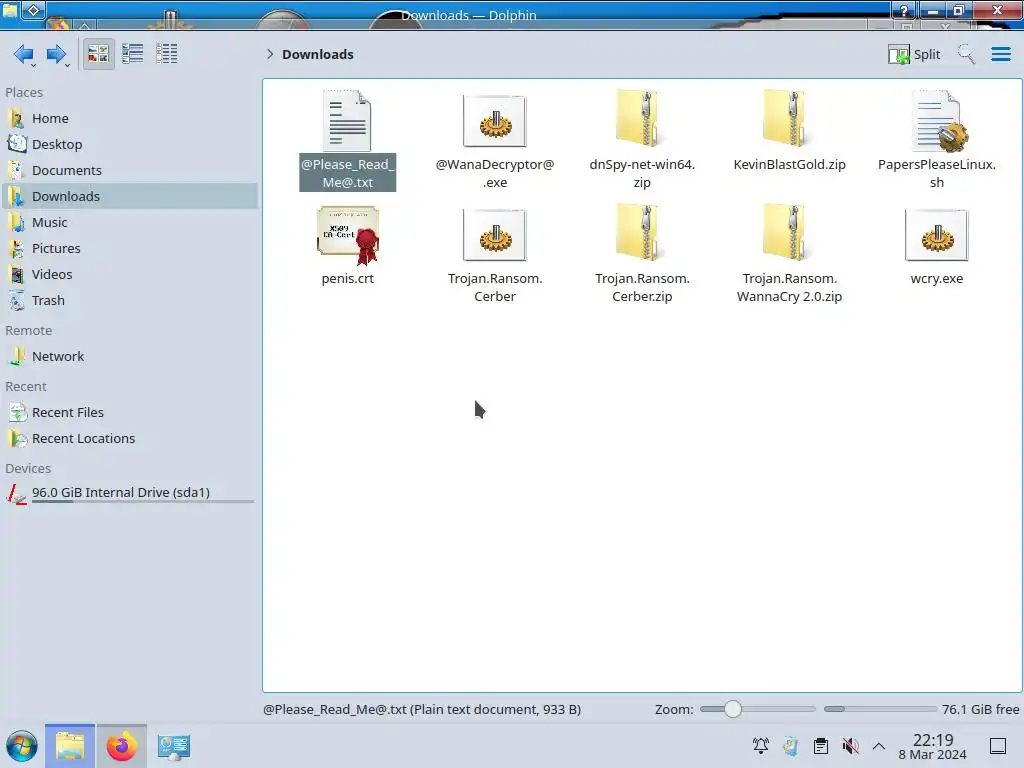Open the search magnifier tool
Screen dimensions: 1024x768
[x=966, y=54]
